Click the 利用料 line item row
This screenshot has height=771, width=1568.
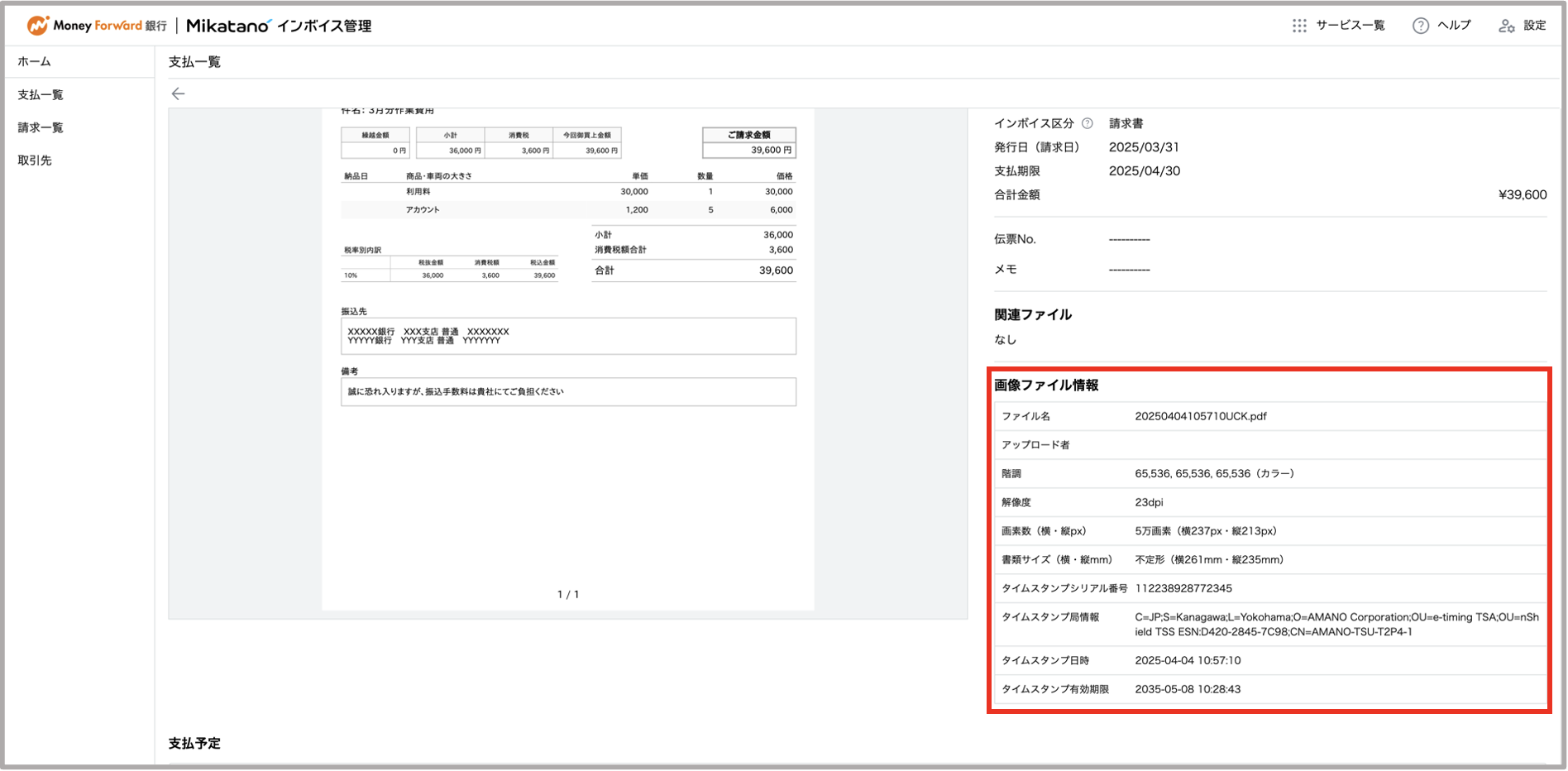[x=568, y=191]
